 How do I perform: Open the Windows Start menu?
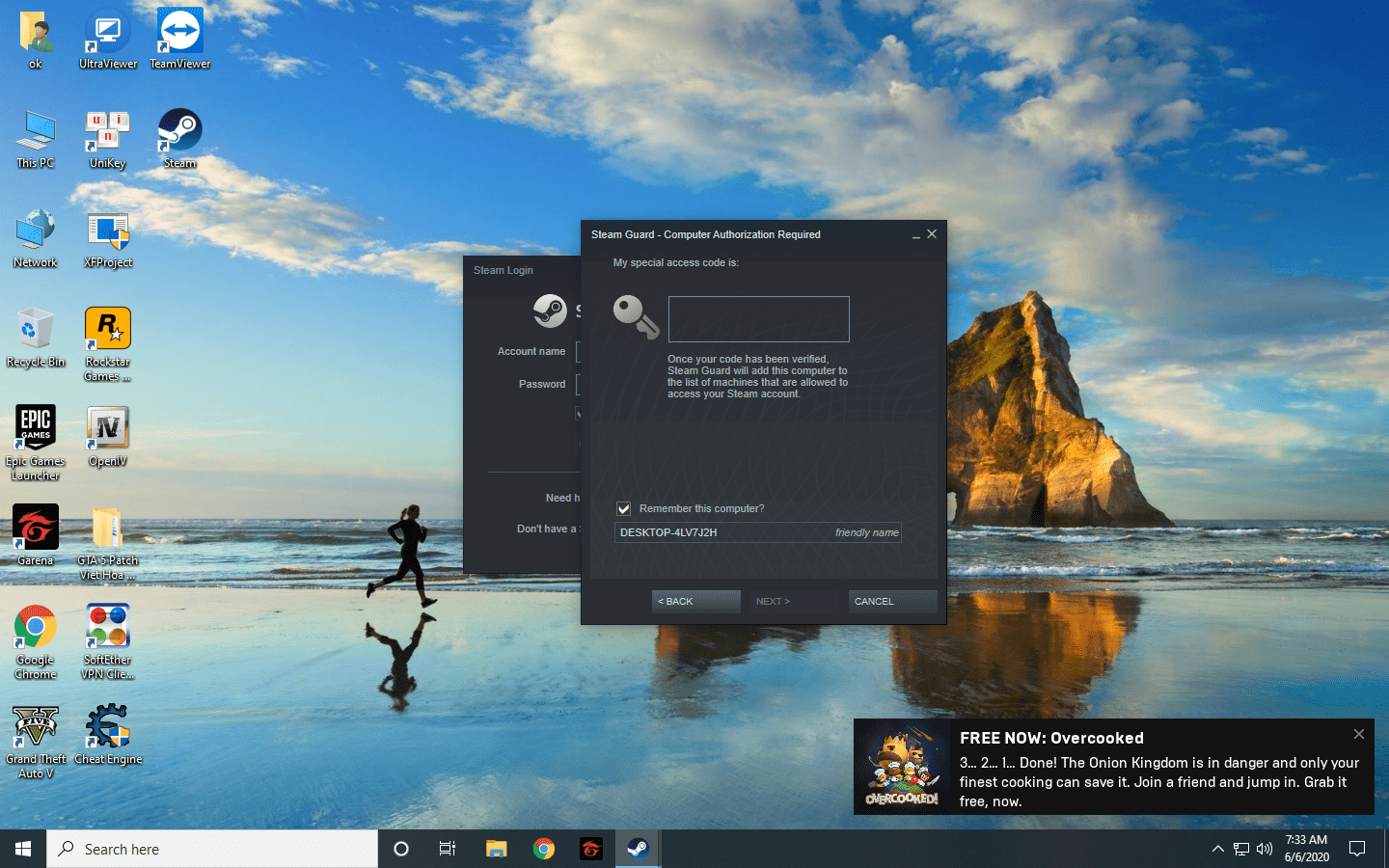pos(23,849)
